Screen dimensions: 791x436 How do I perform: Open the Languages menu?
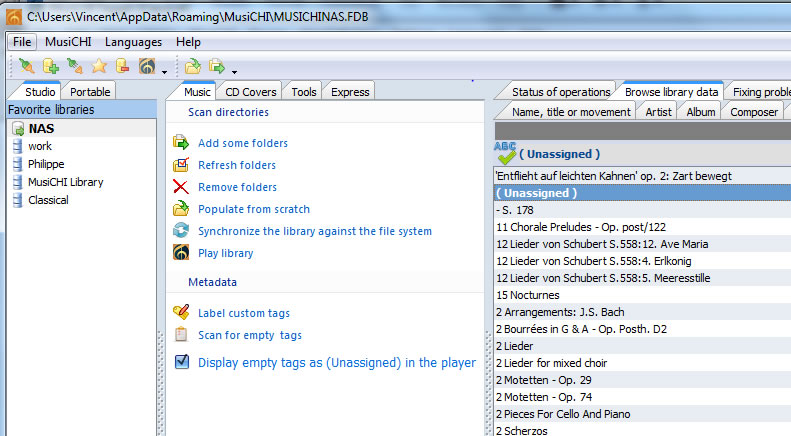point(133,42)
